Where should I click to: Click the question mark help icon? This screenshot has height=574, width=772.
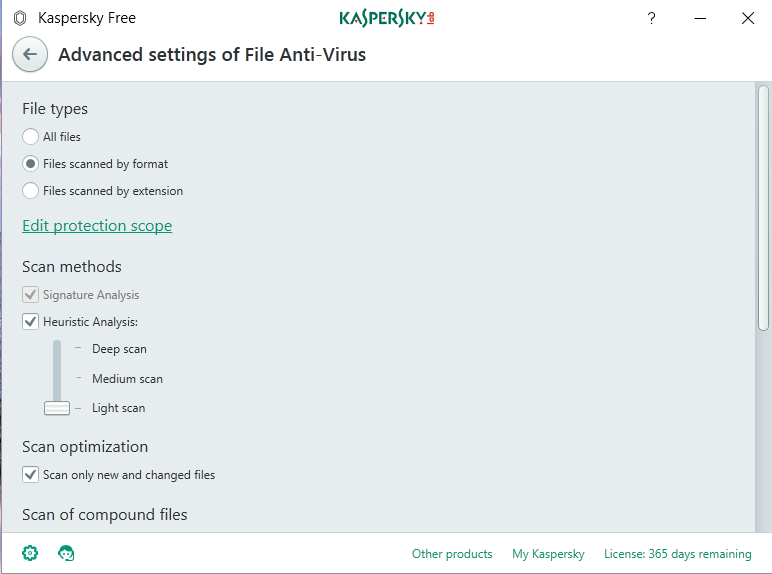[651, 19]
